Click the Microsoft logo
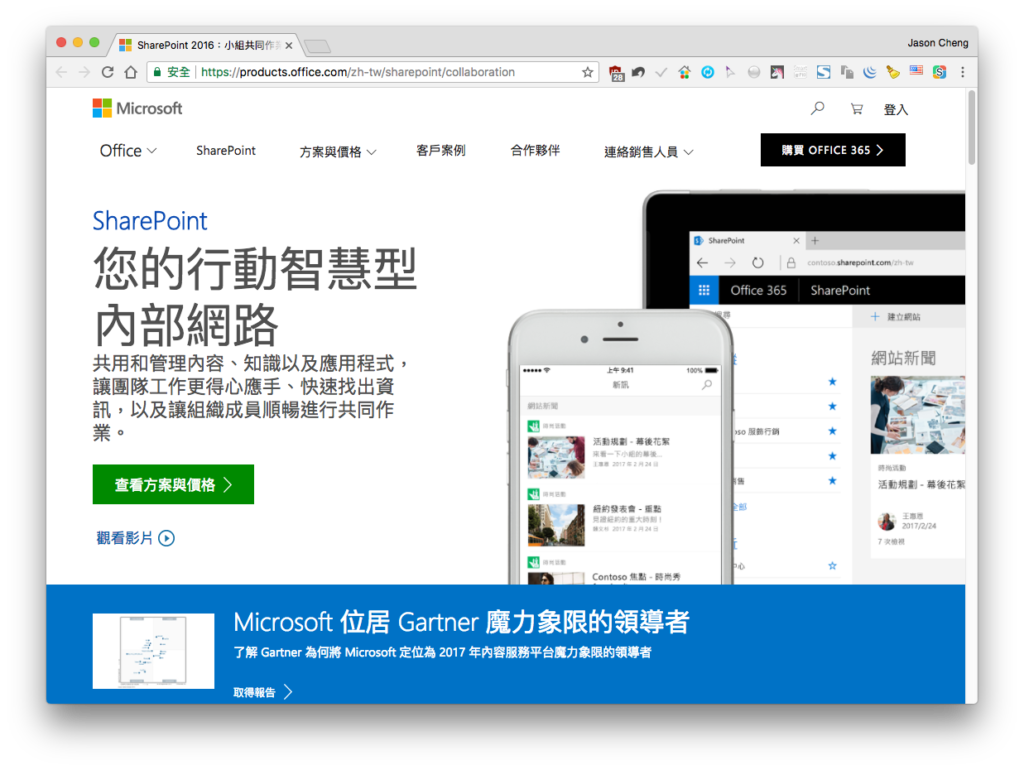1024x770 pixels. tap(137, 108)
